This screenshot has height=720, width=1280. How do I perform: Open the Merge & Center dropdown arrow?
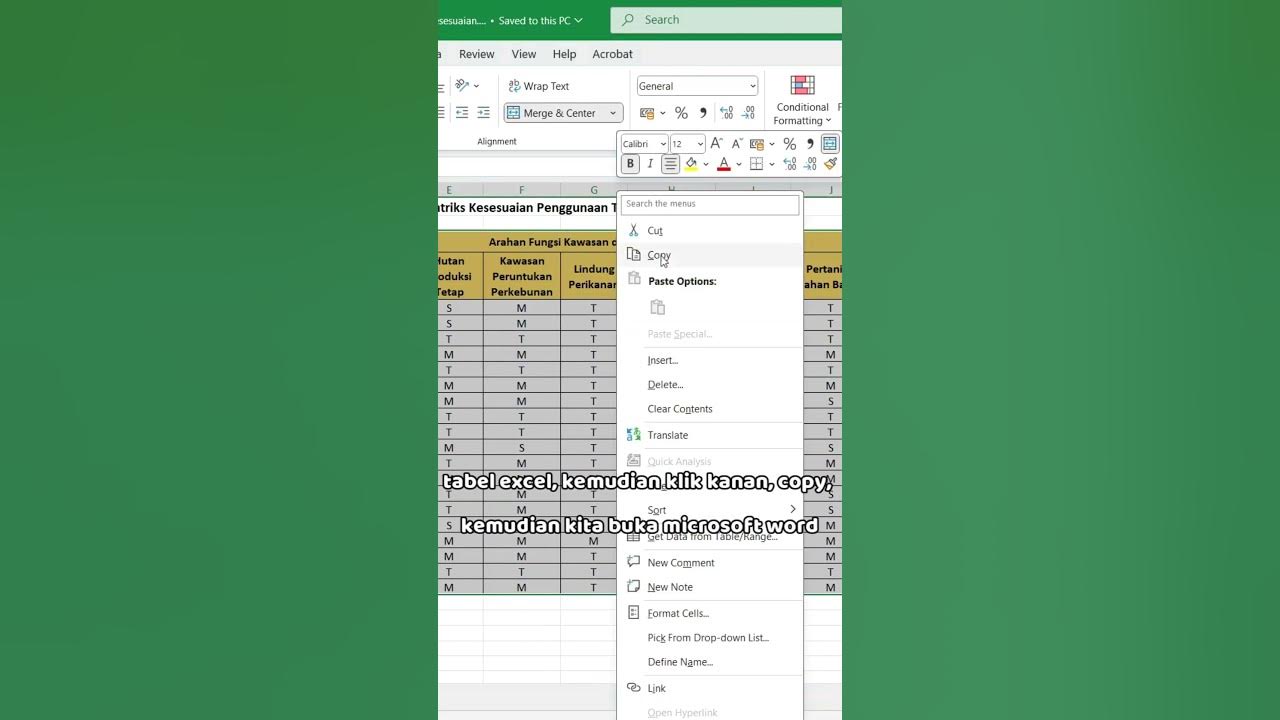click(x=613, y=113)
